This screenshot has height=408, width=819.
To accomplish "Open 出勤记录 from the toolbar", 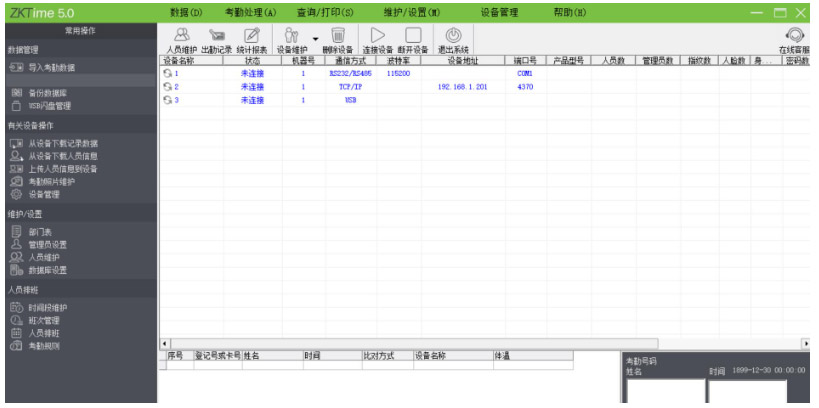I will [216, 37].
